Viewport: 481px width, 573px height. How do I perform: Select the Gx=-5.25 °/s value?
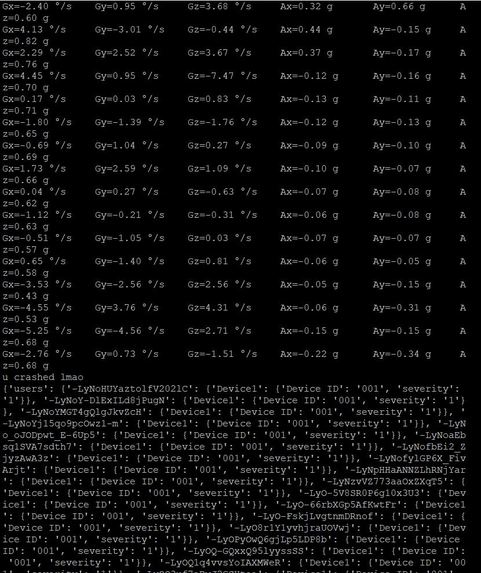[37, 331]
